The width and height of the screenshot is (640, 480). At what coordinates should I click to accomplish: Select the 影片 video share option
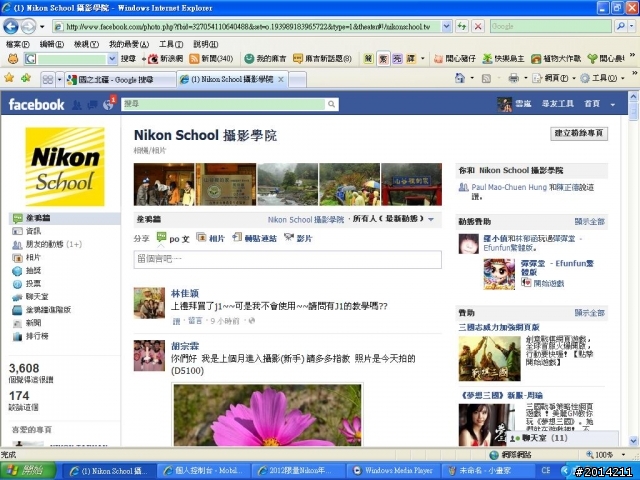[298, 238]
